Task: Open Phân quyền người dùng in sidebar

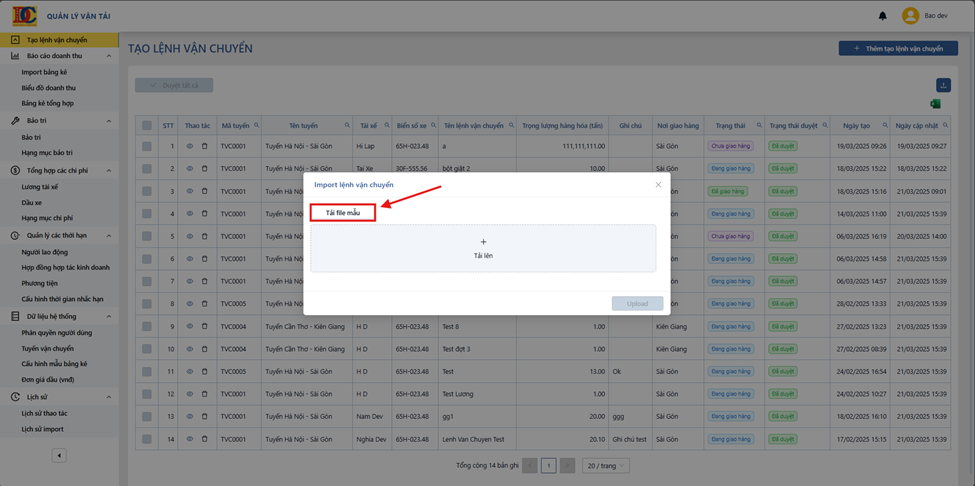Action: click(57, 332)
